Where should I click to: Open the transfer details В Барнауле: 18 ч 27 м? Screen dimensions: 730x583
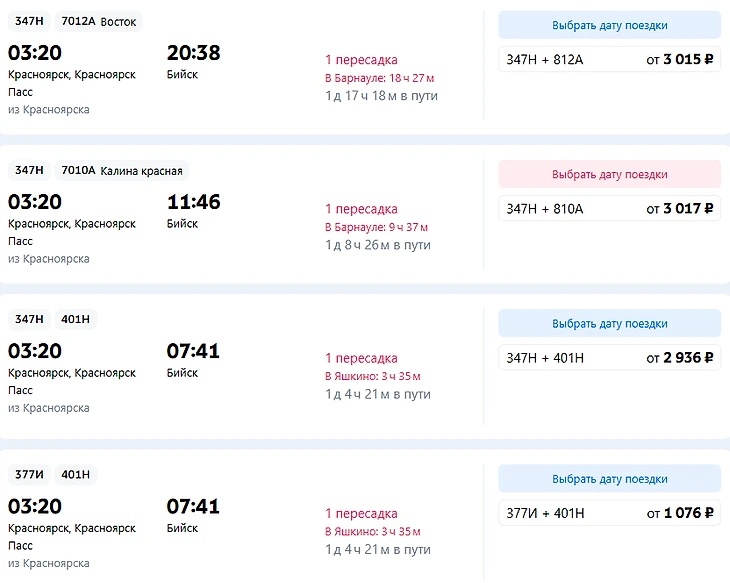[379, 78]
